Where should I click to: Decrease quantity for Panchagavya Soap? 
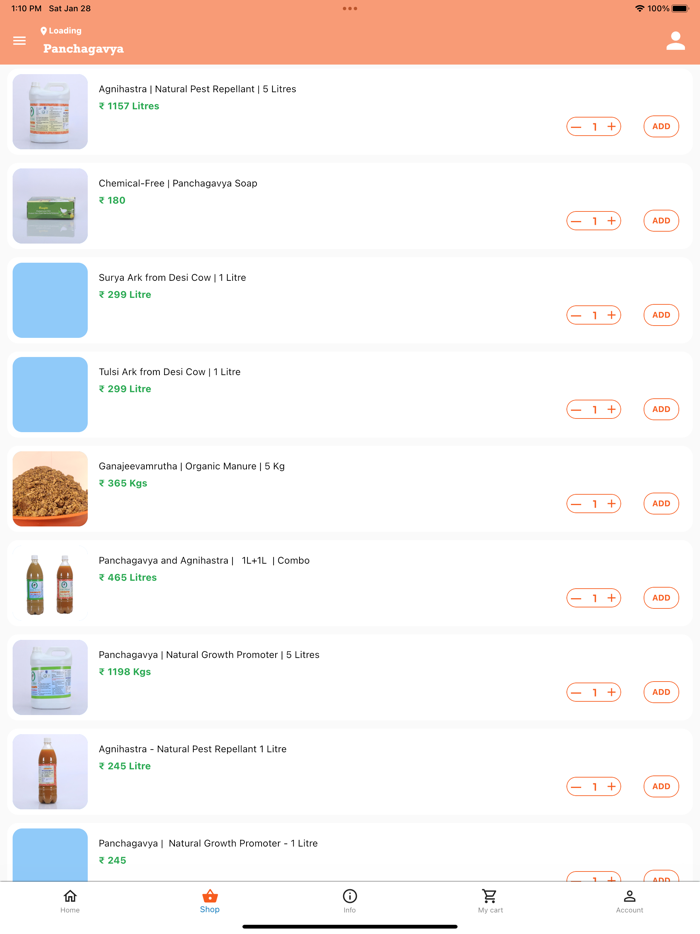[576, 221]
